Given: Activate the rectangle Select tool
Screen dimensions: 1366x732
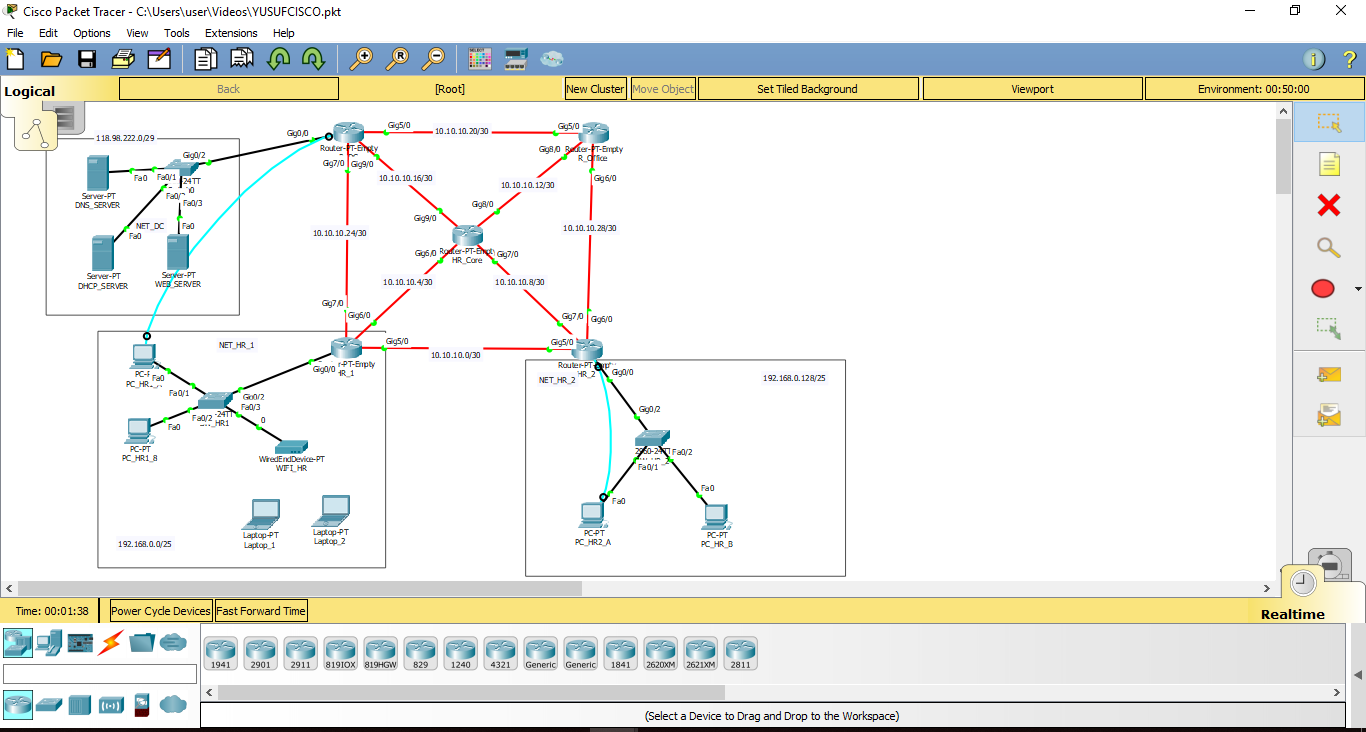Looking at the screenshot, I should pyautogui.click(x=1327, y=122).
